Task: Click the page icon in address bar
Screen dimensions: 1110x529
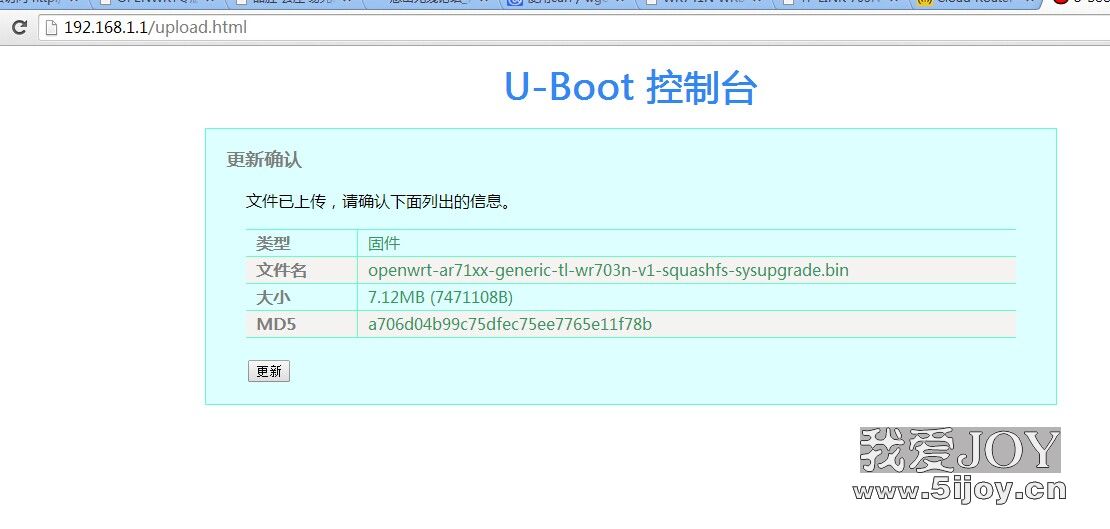Action: pyautogui.click(x=50, y=28)
